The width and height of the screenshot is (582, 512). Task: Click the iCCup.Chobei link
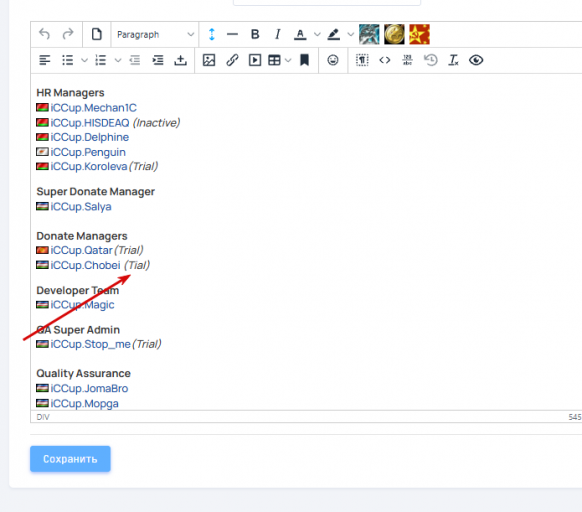coord(85,265)
